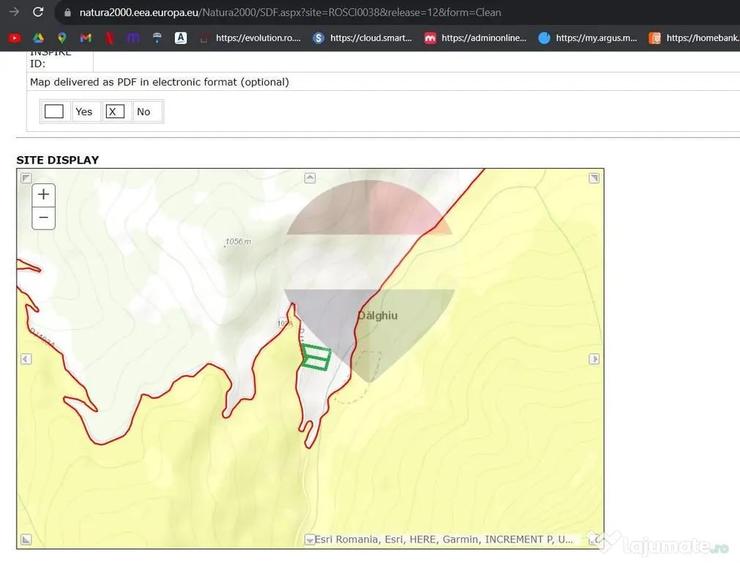Image resolution: width=740 pixels, height=563 pixels.
Task: Pan map north with top arrow
Action: click(x=310, y=178)
